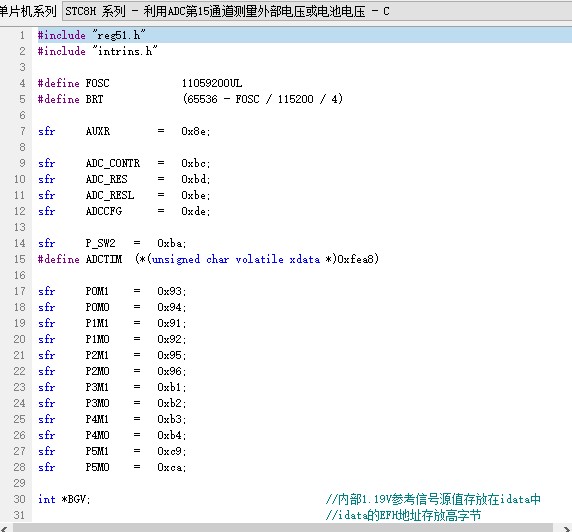Click the P3M1 register name
Image resolution: width=572 pixels, height=532 pixels.
[x=97, y=388]
